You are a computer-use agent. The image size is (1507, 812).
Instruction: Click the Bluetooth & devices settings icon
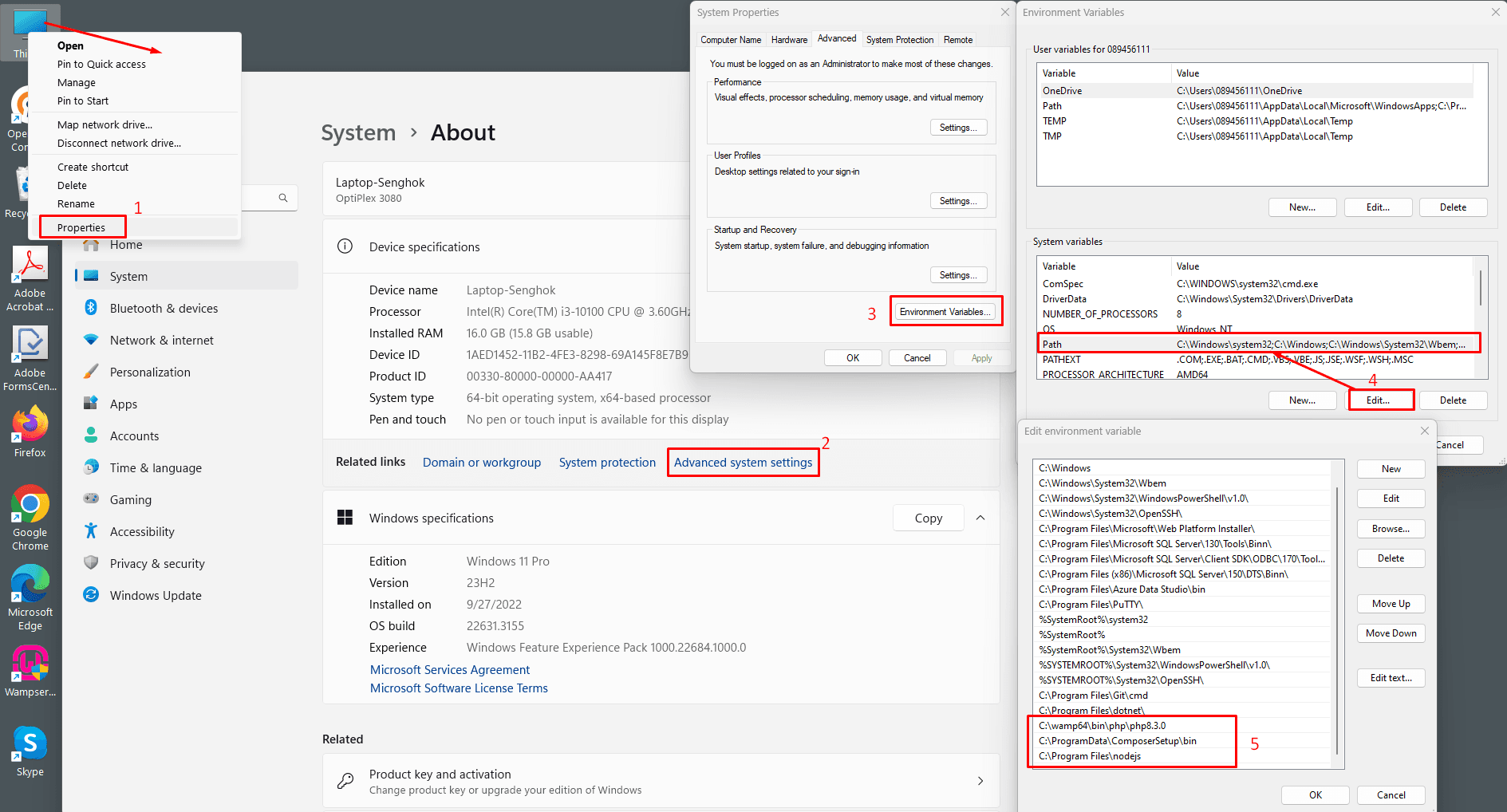click(x=91, y=308)
